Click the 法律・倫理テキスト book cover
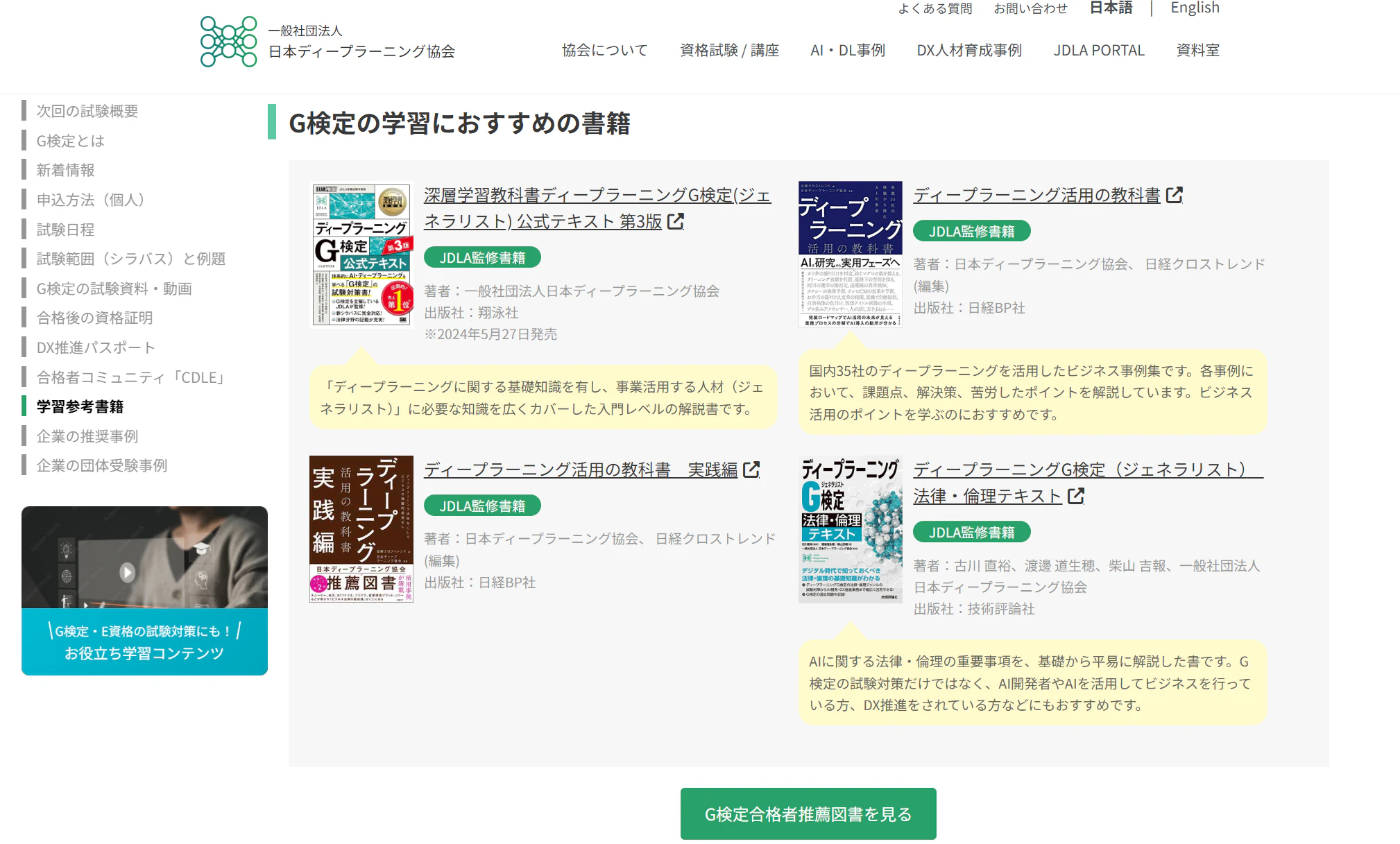1400x844 pixels. coord(851,529)
